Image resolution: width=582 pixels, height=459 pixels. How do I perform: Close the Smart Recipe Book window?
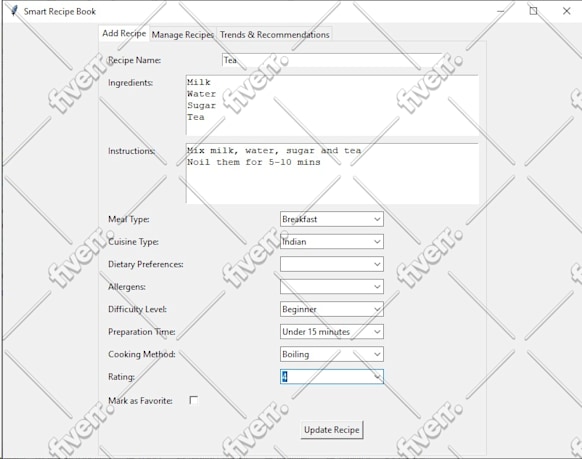(x=566, y=11)
